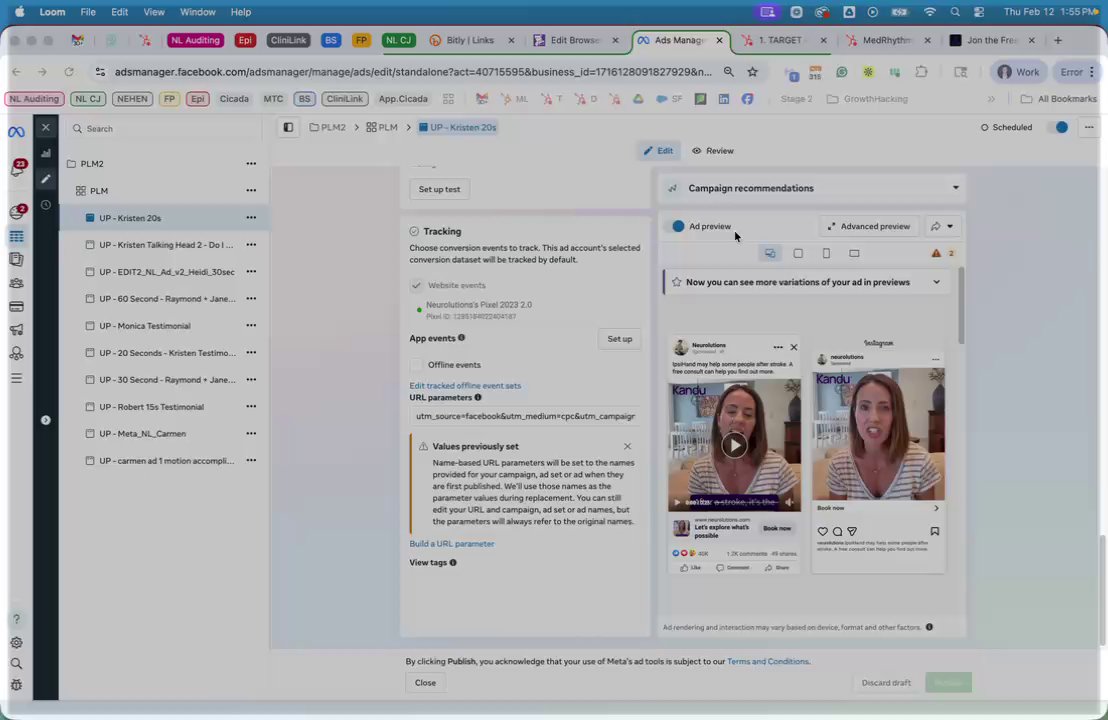Image resolution: width=1108 pixels, height=720 pixels.
Task: Switch to the Bitly | Links browser tab
Action: tap(470, 40)
